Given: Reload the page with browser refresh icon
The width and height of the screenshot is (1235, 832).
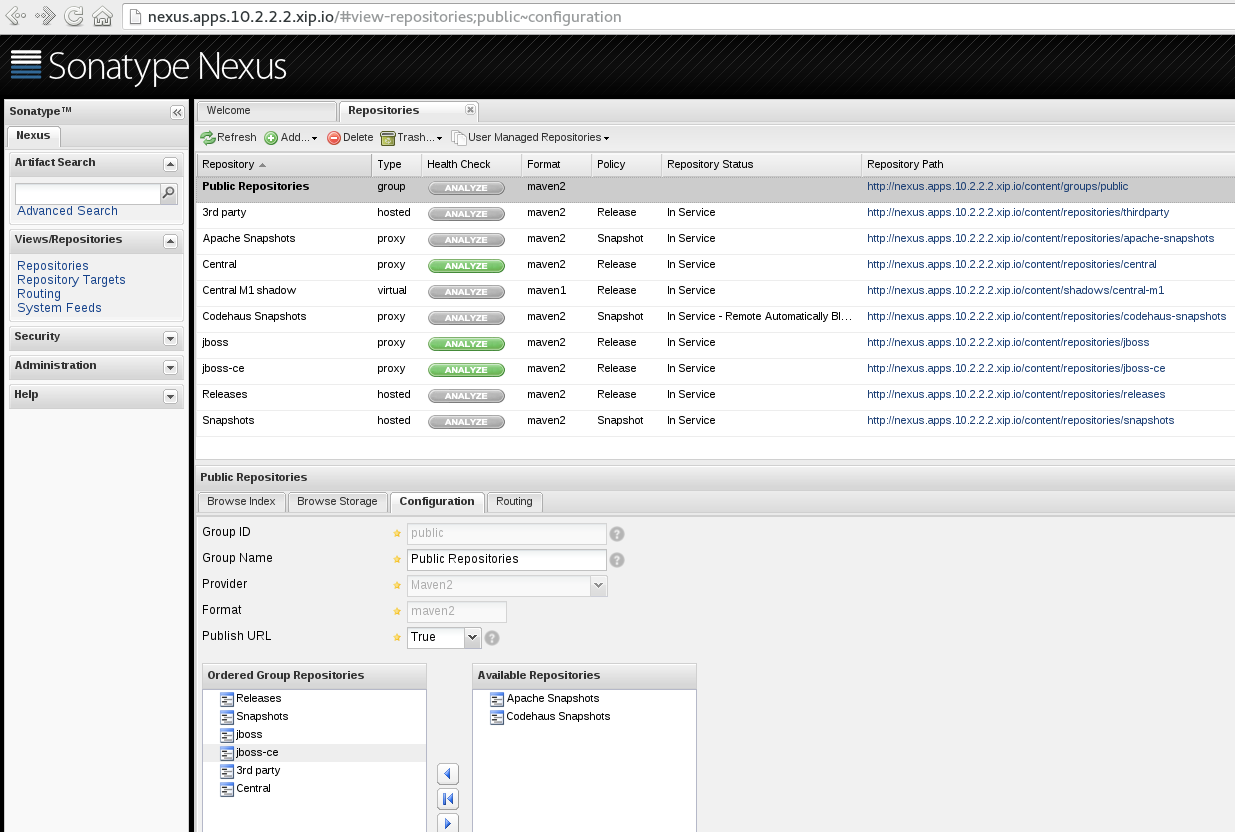Looking at the screenshot, I should click(74, 16).
